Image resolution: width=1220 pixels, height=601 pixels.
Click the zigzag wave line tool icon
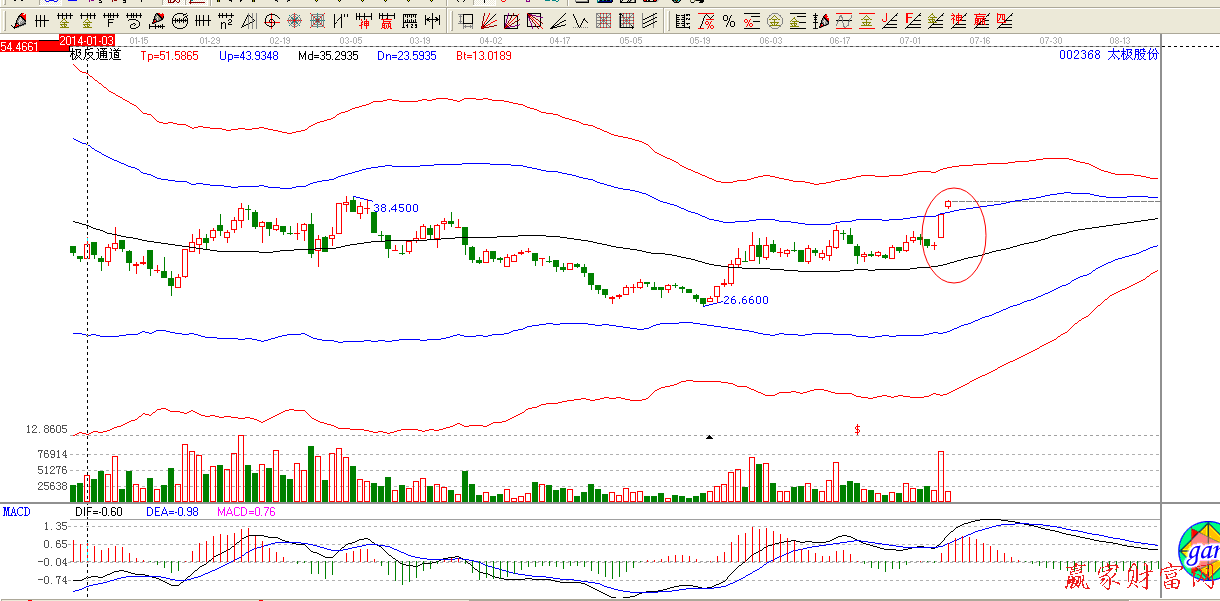coord(580,20)
